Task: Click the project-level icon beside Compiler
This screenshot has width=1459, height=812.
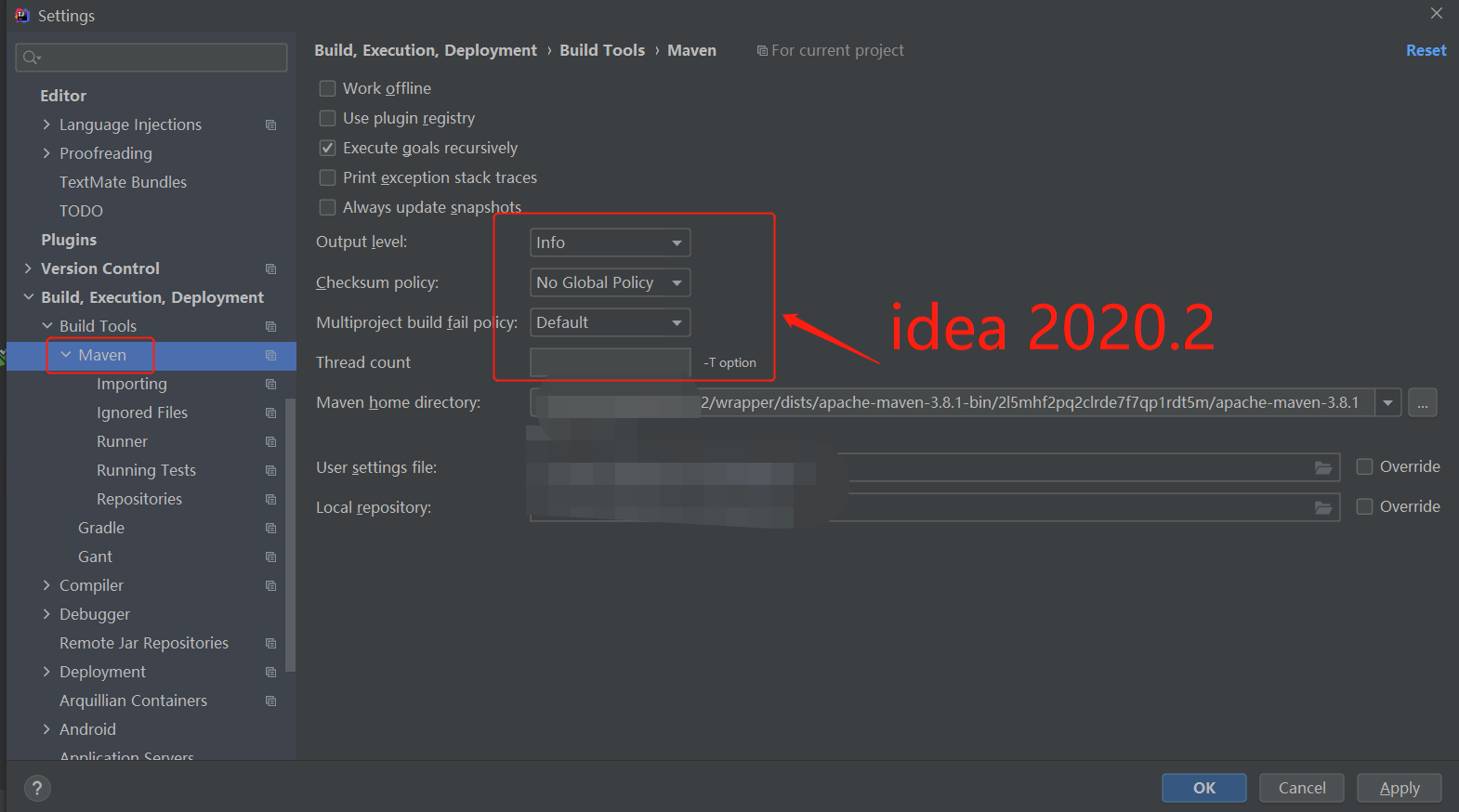Action: click(271, 585)
